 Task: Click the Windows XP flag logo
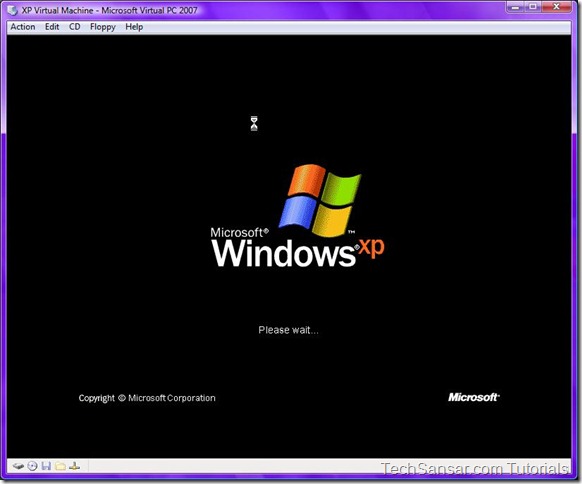[x=320, y=200]
